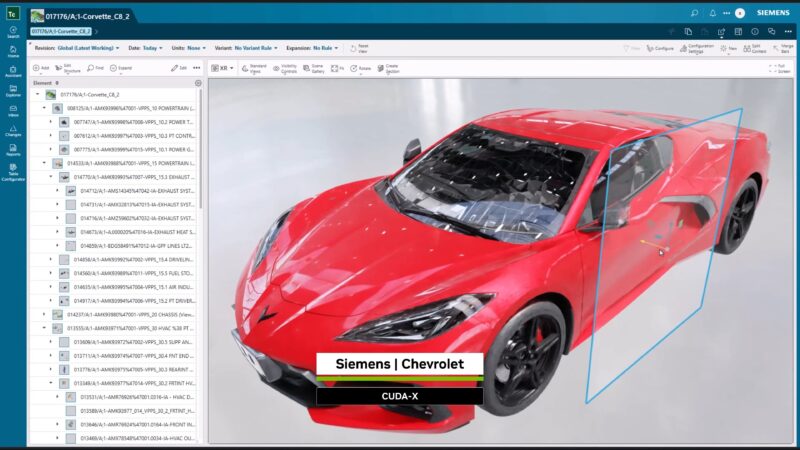Open the tree table settings gear

coord(198,83)
